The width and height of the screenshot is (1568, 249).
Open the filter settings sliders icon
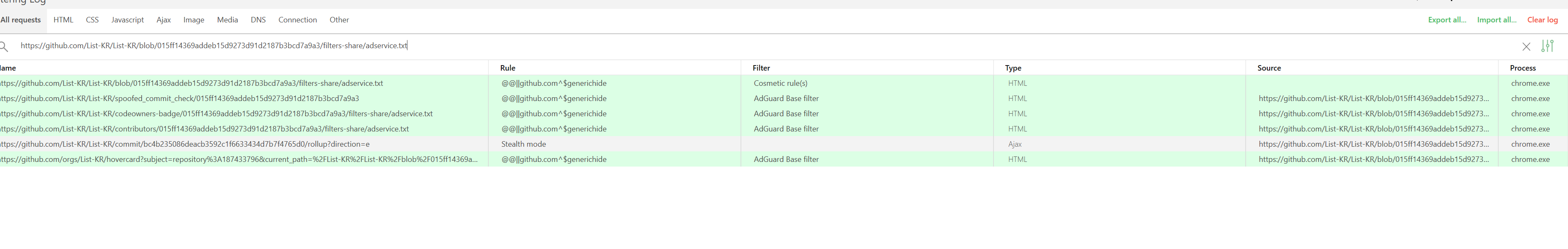click(1548, 46)
